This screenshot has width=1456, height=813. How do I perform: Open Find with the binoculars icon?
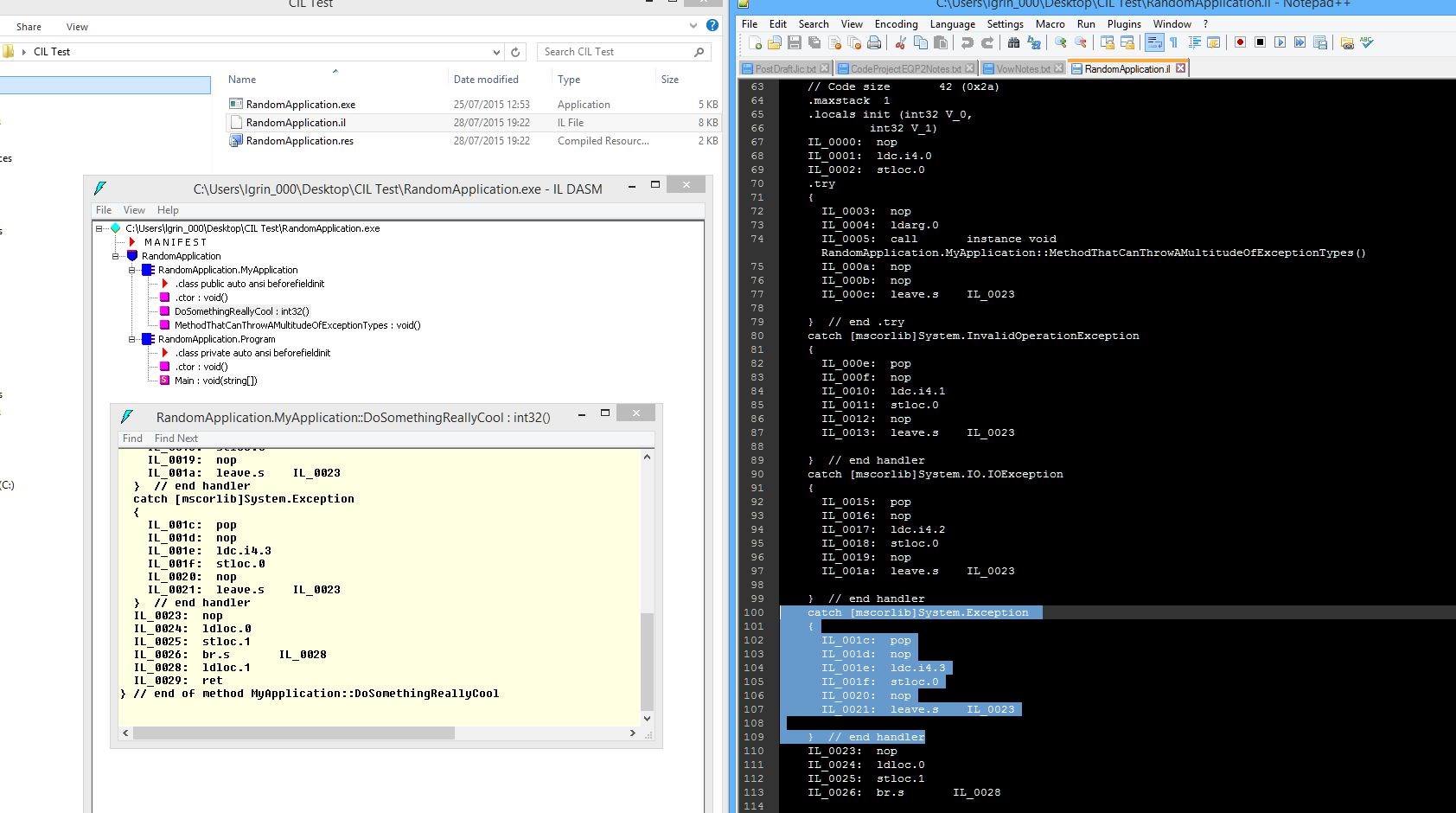(x=1013, y=42)
